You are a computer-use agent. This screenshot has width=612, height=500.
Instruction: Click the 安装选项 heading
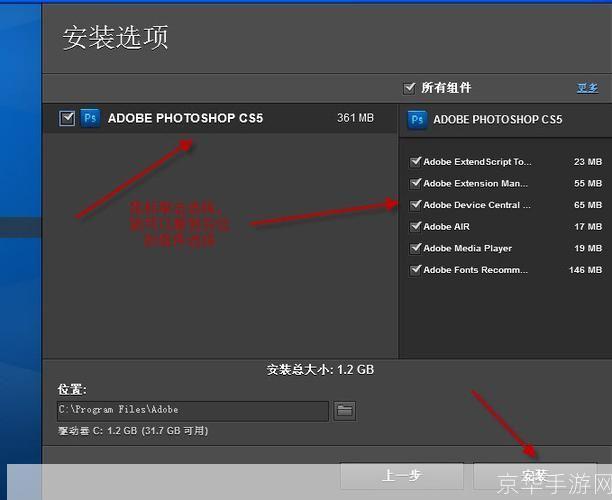point(116,37)
